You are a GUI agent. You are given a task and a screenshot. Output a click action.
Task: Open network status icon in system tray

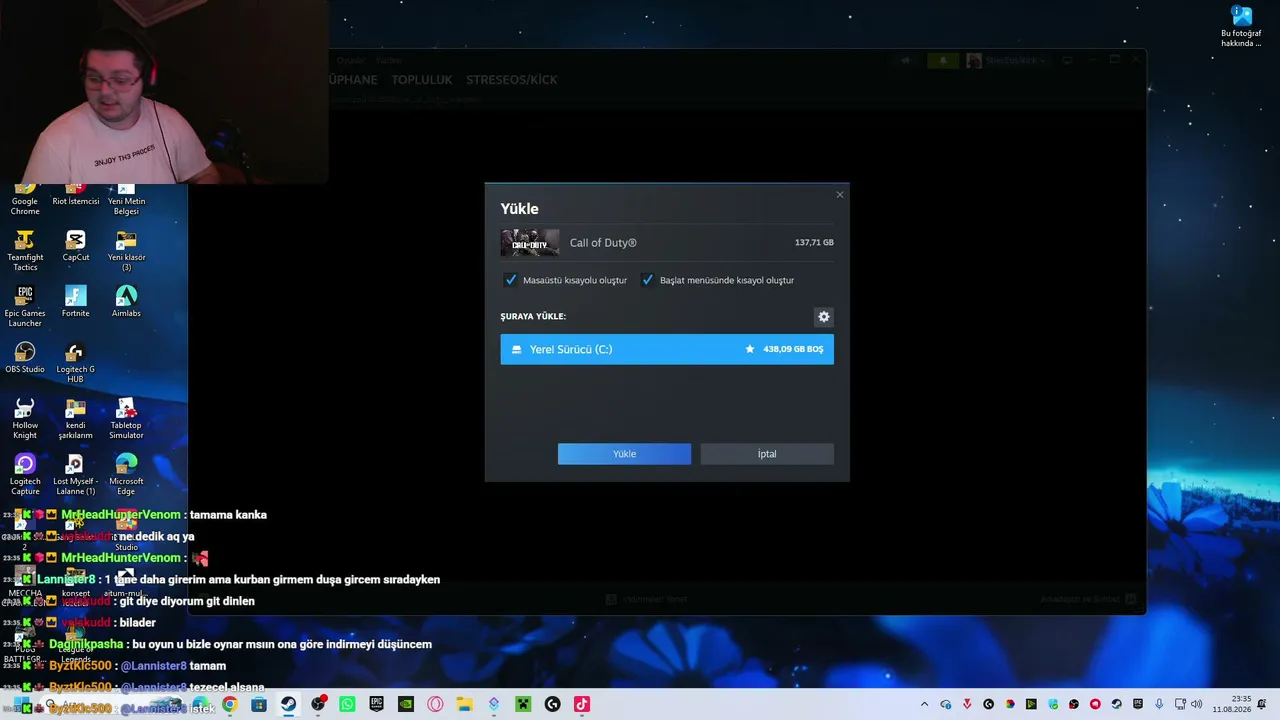click(1180, 705)
